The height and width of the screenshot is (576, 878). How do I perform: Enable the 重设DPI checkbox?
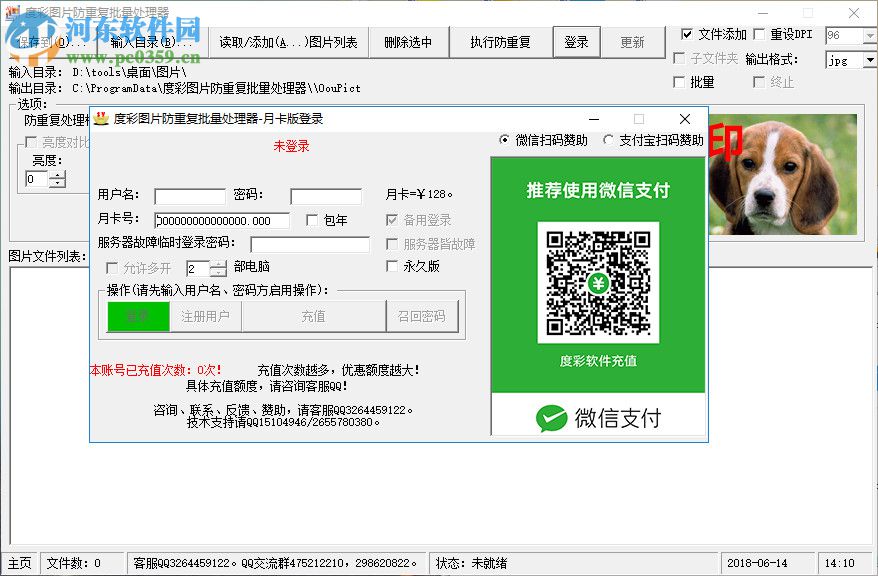(x=761, y=33)
